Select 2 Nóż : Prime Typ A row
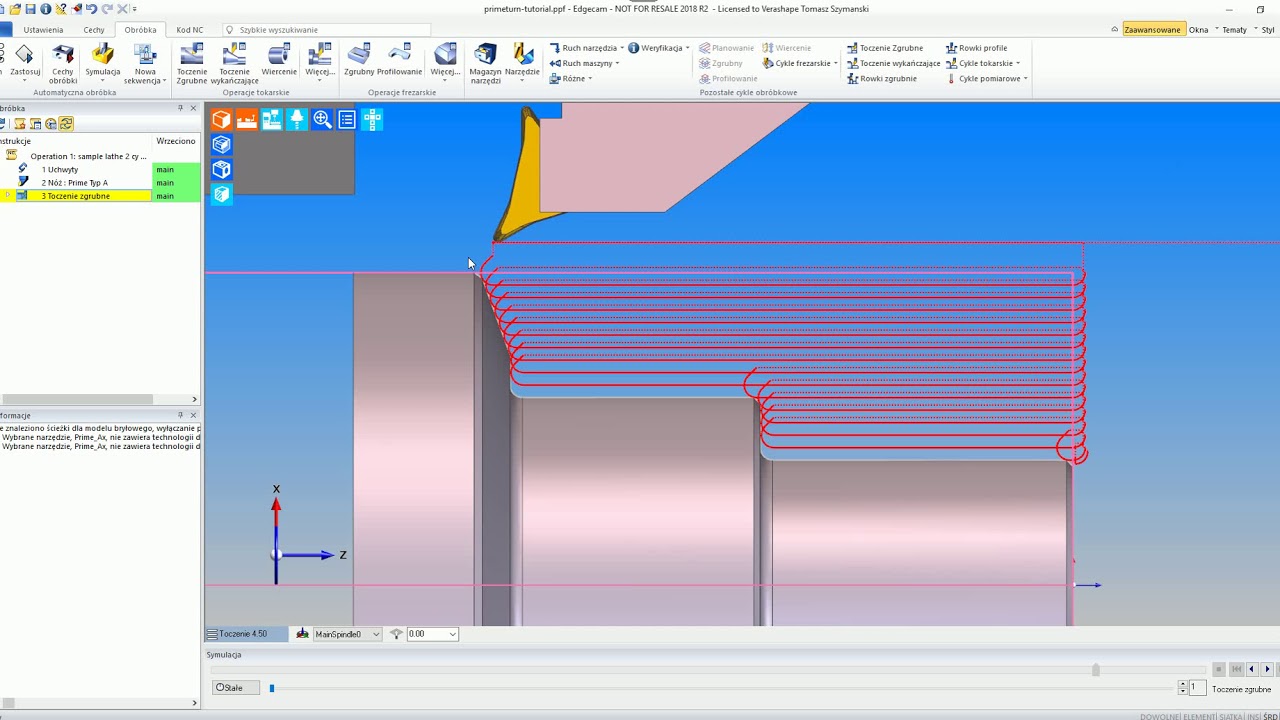The height and width of the screenshot is (720, 1280). pos(76,183)
